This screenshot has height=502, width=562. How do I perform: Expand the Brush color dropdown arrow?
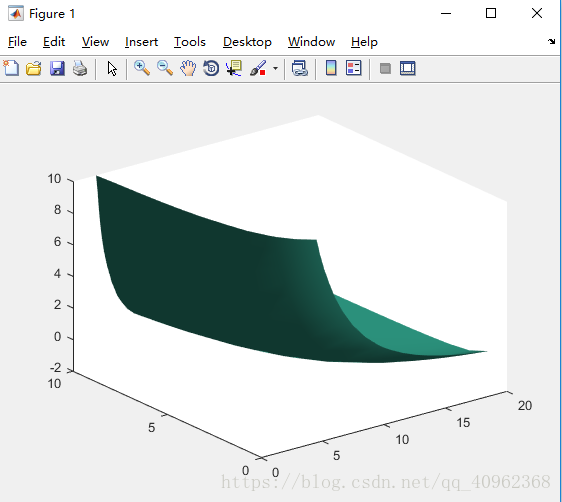point(275,68)
